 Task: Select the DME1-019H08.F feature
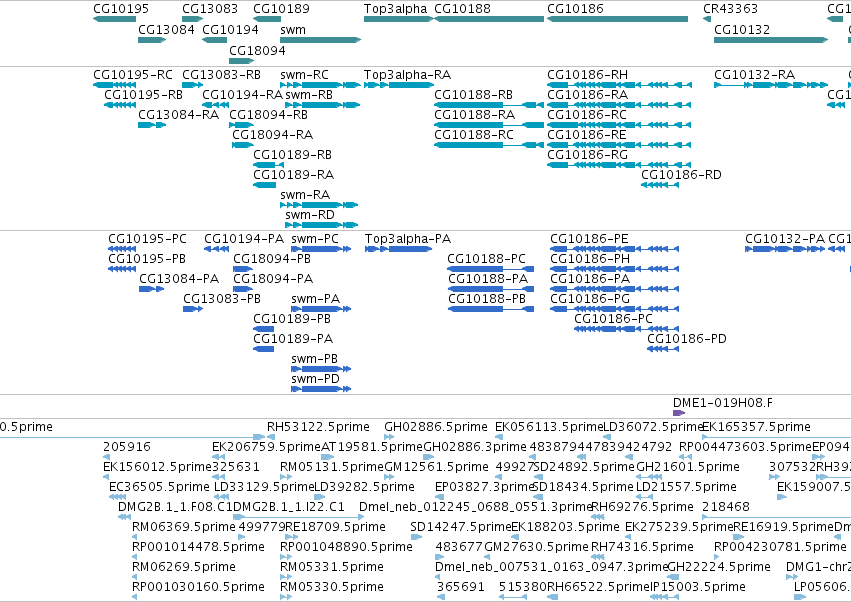[x=679, y=413]
